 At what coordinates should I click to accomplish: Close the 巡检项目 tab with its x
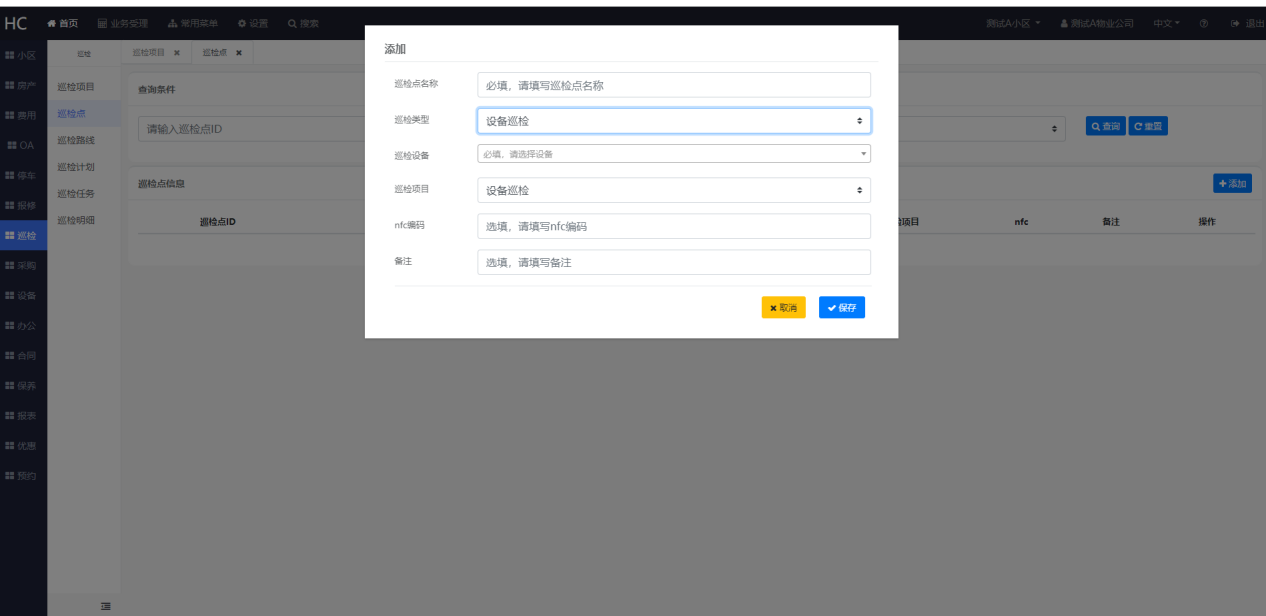tap(177, 52)
